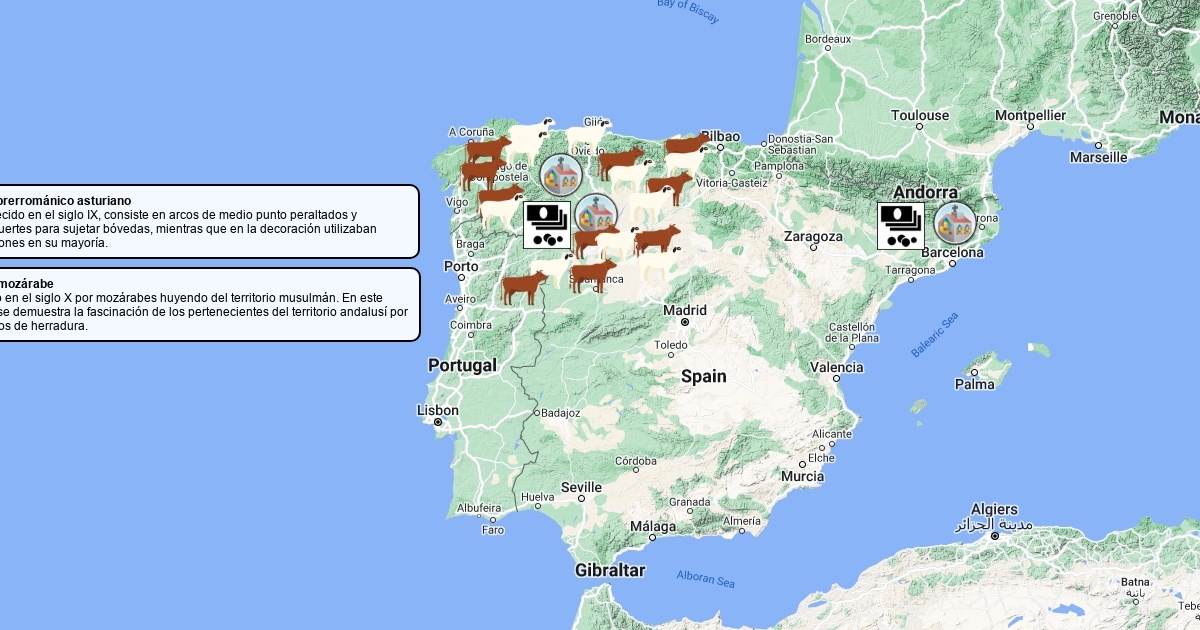The width and height of the screenshot is (1200, 630).
Task: Click the Gibraltar label
Action: pyautogui.click(x=610, y=571)
